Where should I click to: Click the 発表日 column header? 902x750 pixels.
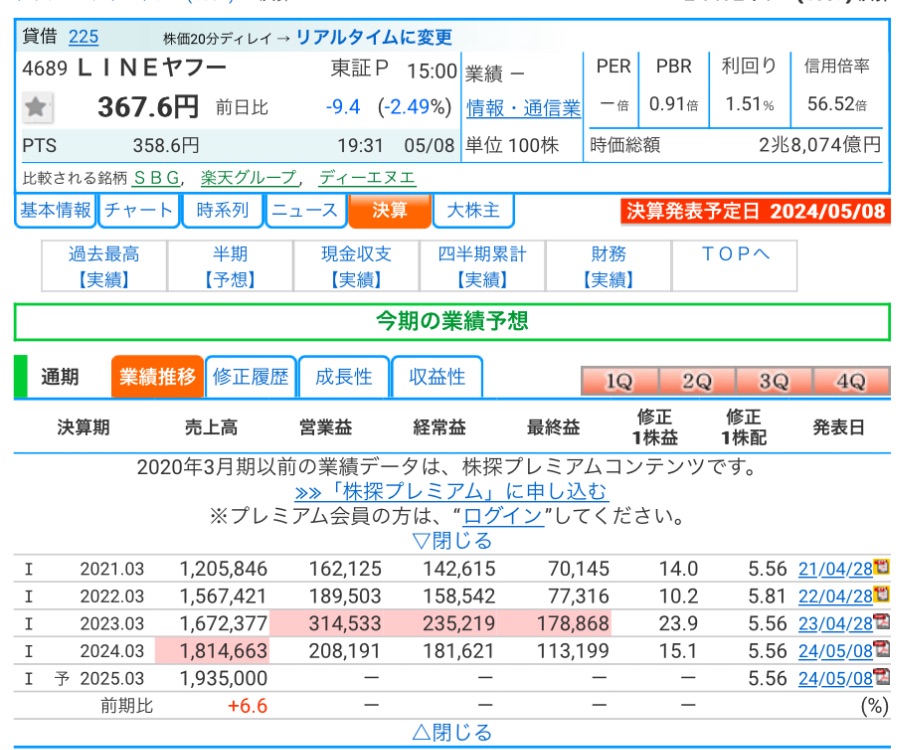click(839, 427)
